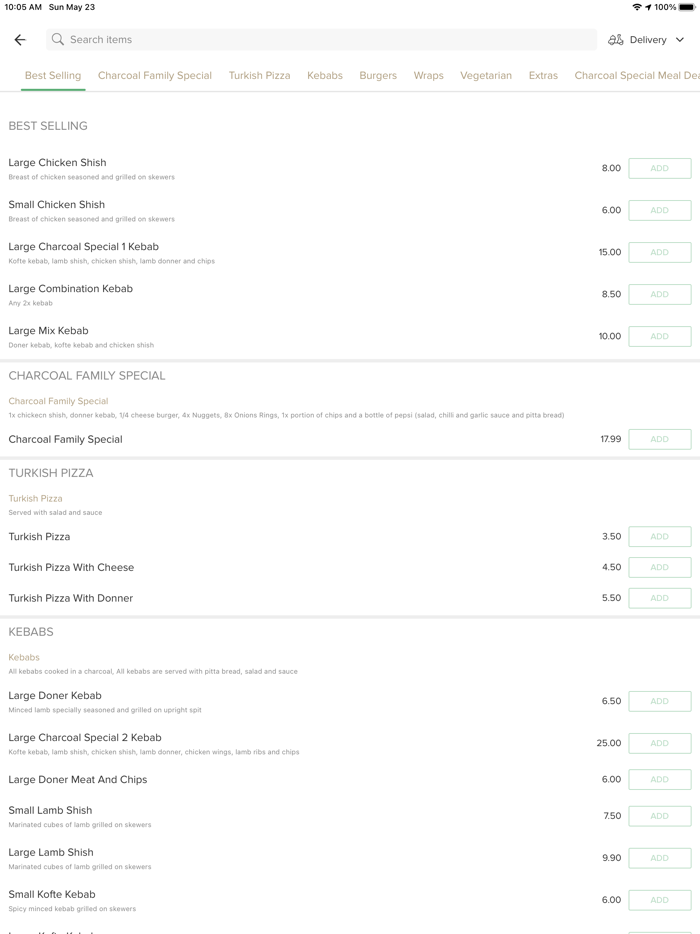Tap the Wi-Fi status icon
Screen dimensions: 700x934
[637, 7]
